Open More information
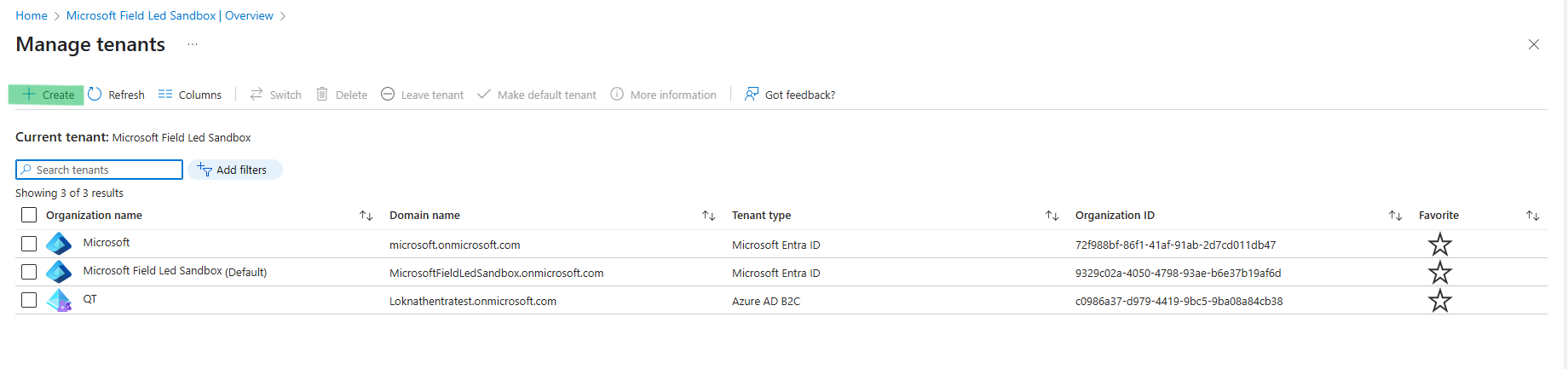1568x369 pixels. pyautogui.click(x=663, y=95)
